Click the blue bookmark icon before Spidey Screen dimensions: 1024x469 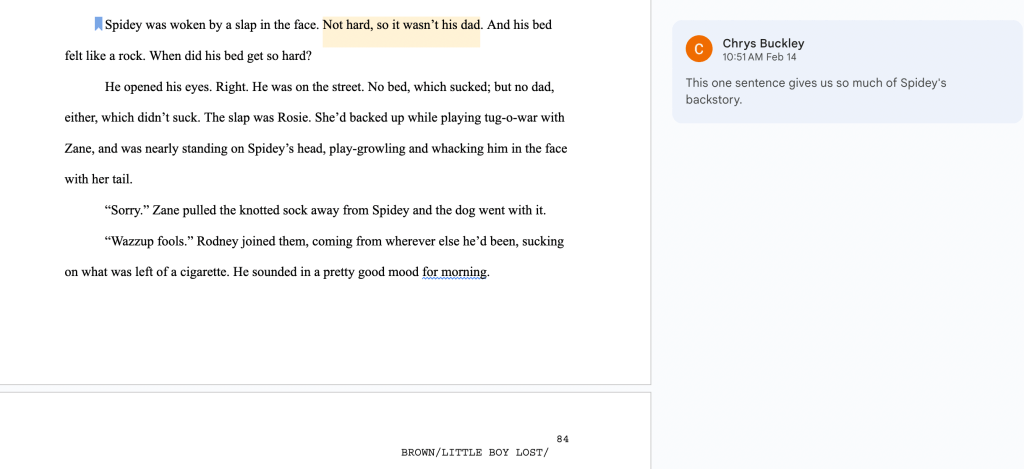pyautogui.click(x=98, y=24)
